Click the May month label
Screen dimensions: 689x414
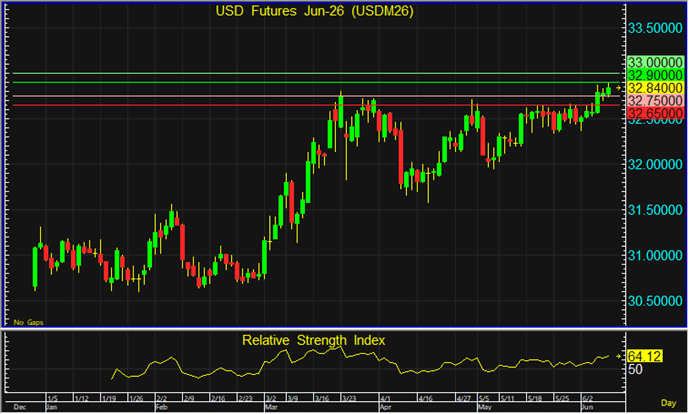point(485,407)
